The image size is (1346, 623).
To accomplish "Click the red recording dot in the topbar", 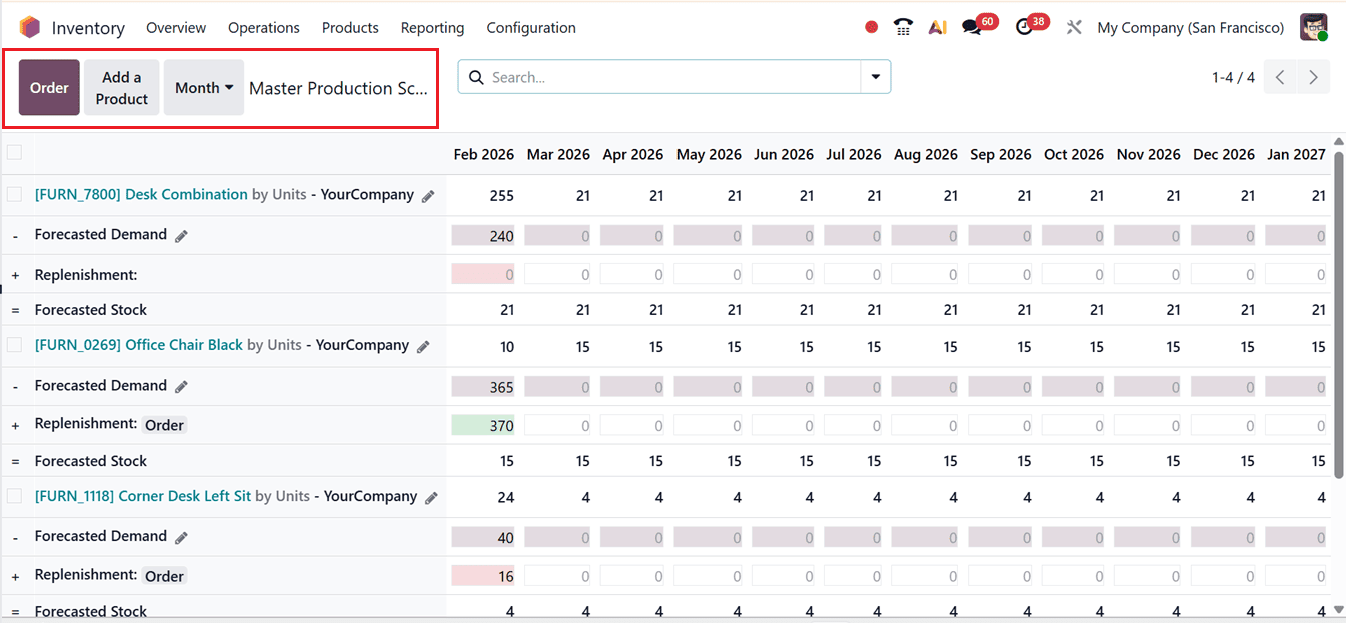I will pos(869,26).
